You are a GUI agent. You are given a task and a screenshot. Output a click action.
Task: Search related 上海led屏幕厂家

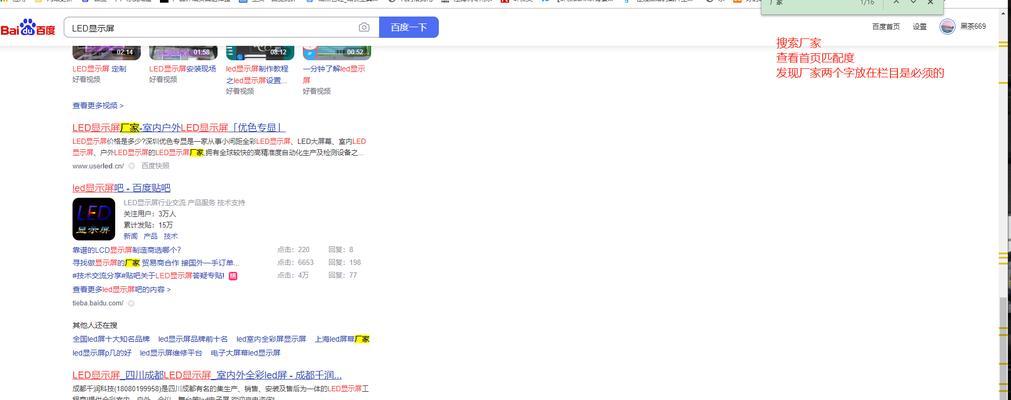click(342, 339)
